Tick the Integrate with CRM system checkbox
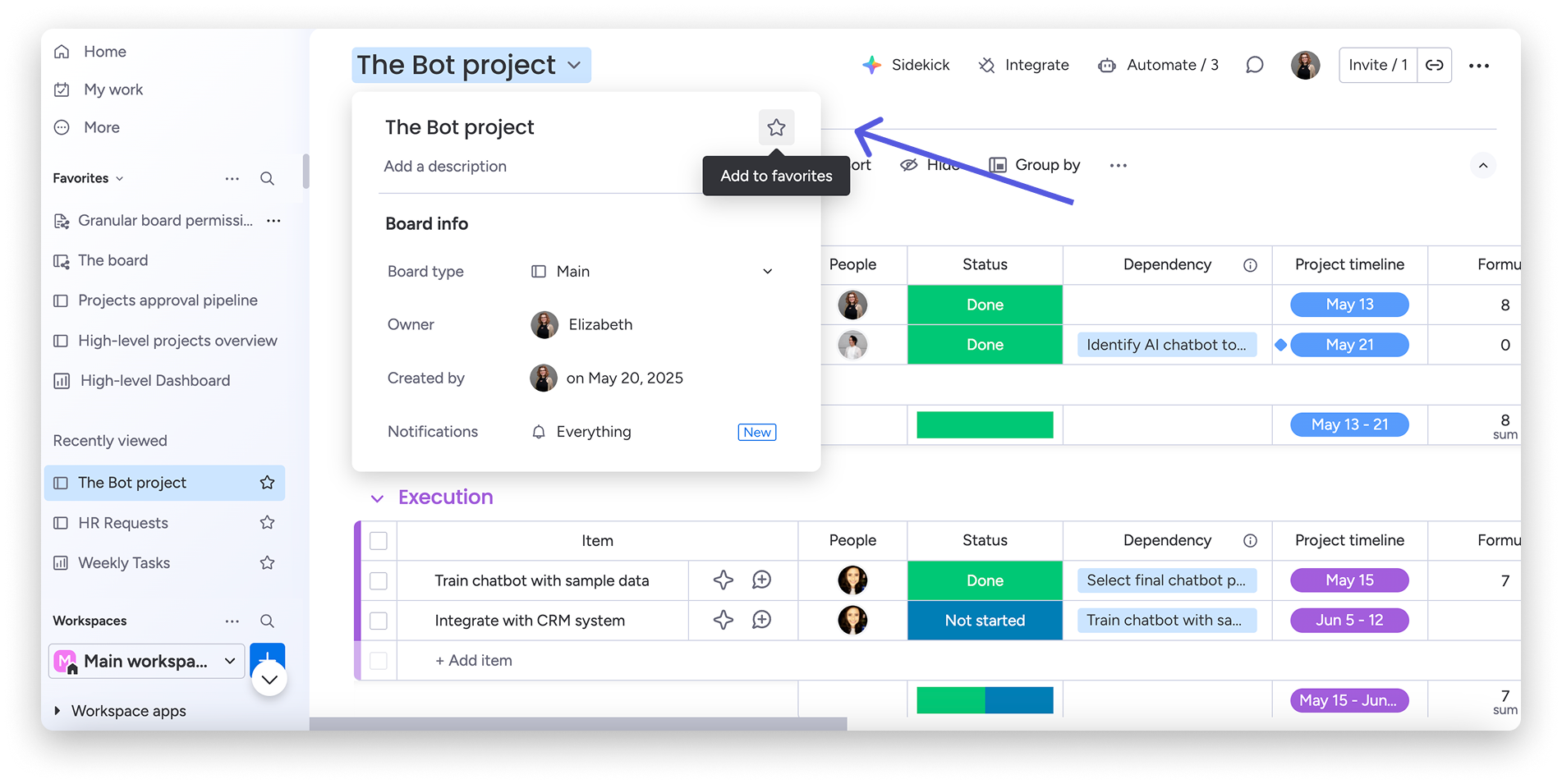This screenshot has width=1562, height=784. pos(379,621)
